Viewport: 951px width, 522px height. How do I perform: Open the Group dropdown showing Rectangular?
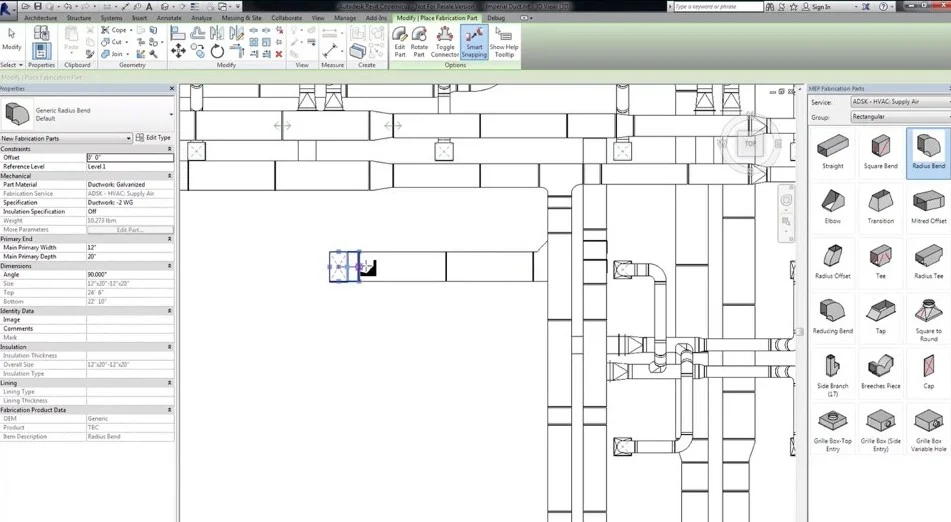pyautogui.click(x=899, y=117)
